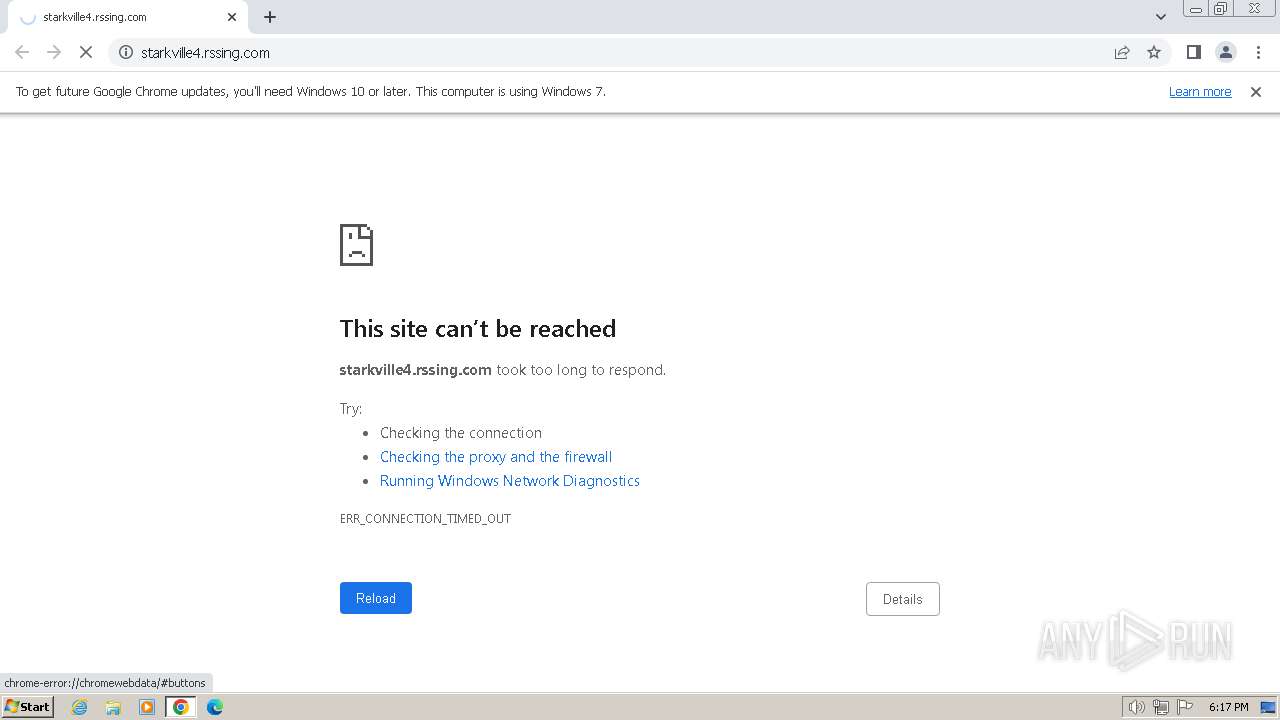Open Chrome three-dot menu

1258,52
